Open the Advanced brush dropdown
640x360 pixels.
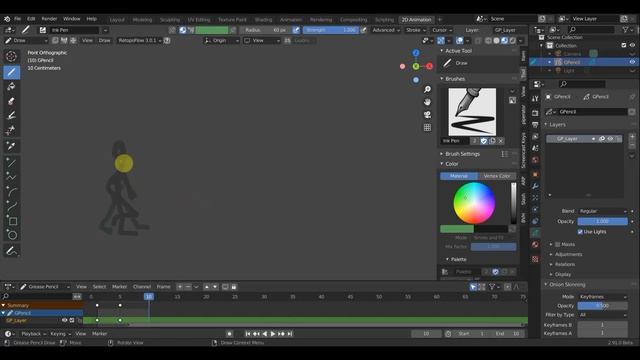pyautogui.click(x=386, y=30)
